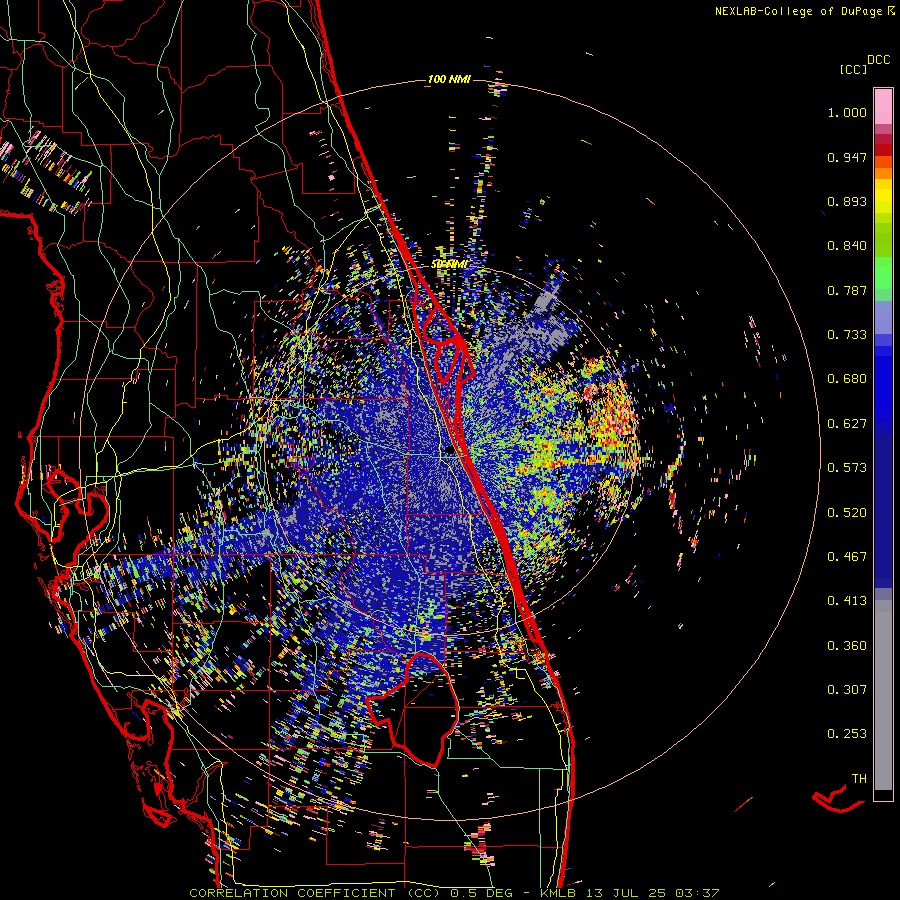Click the 0.840 legend value
Viewport: 900px width, 900px height.
coord(847,246)
